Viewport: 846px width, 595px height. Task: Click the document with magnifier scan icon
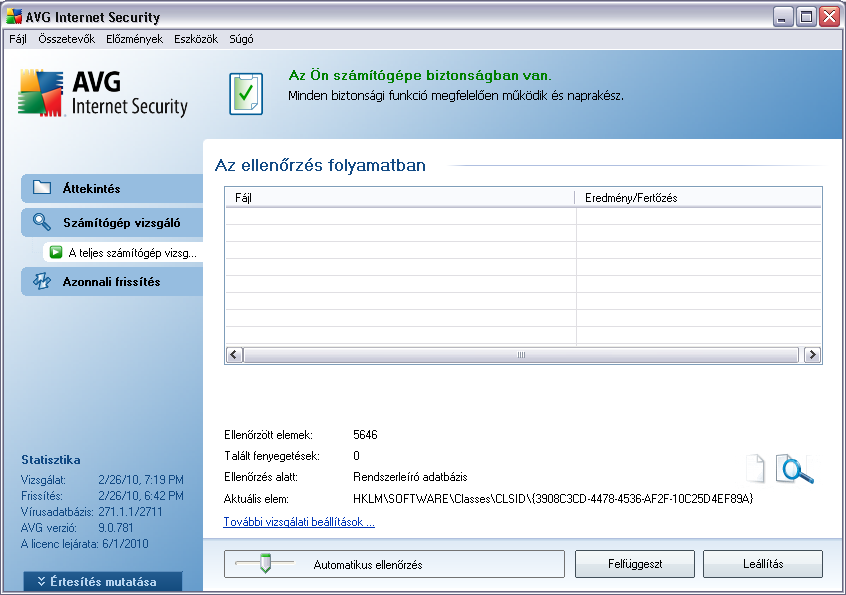point(794,468)
